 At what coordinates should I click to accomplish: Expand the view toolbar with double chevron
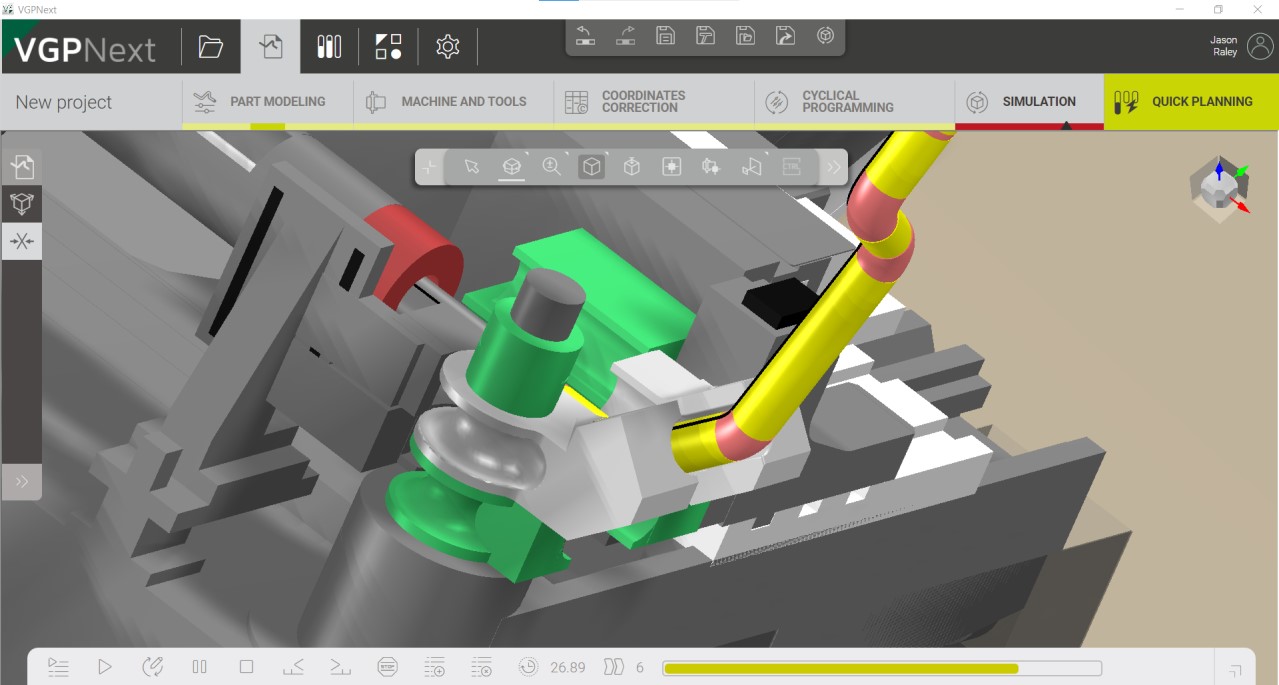pyautogui.click(x=834, y=167)
